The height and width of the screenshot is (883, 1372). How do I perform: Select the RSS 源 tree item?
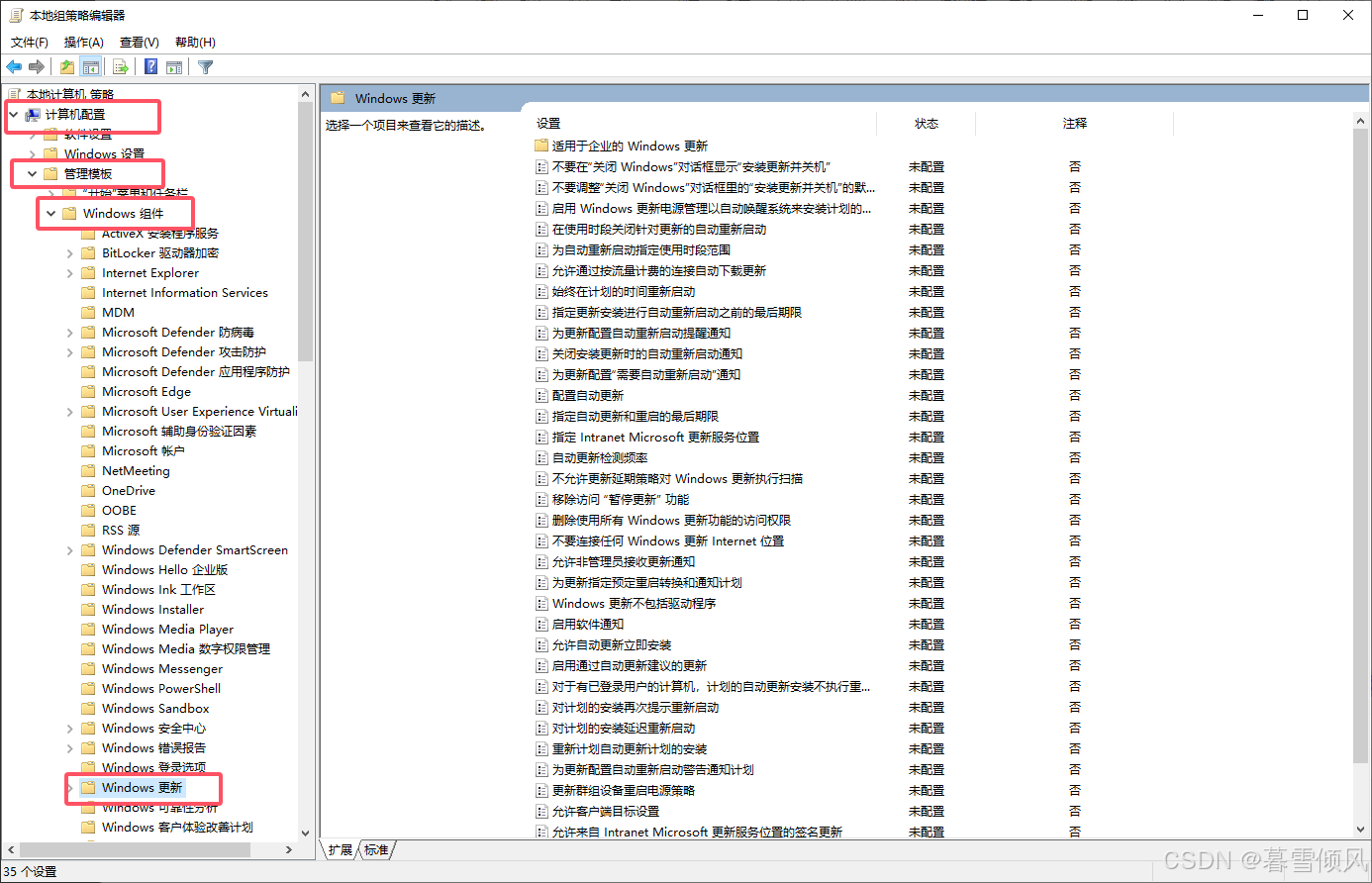point(121,531)
